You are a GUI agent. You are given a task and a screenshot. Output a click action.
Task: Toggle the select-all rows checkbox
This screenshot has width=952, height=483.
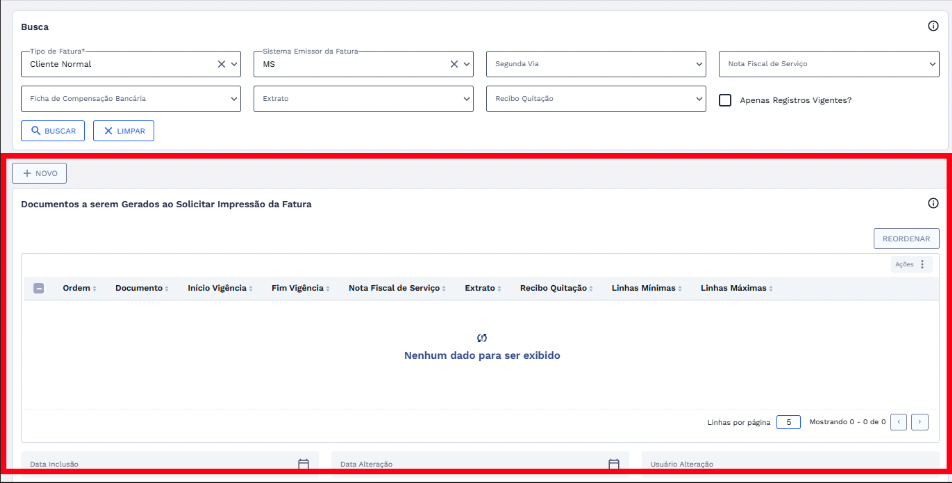(x=39, y=288)
